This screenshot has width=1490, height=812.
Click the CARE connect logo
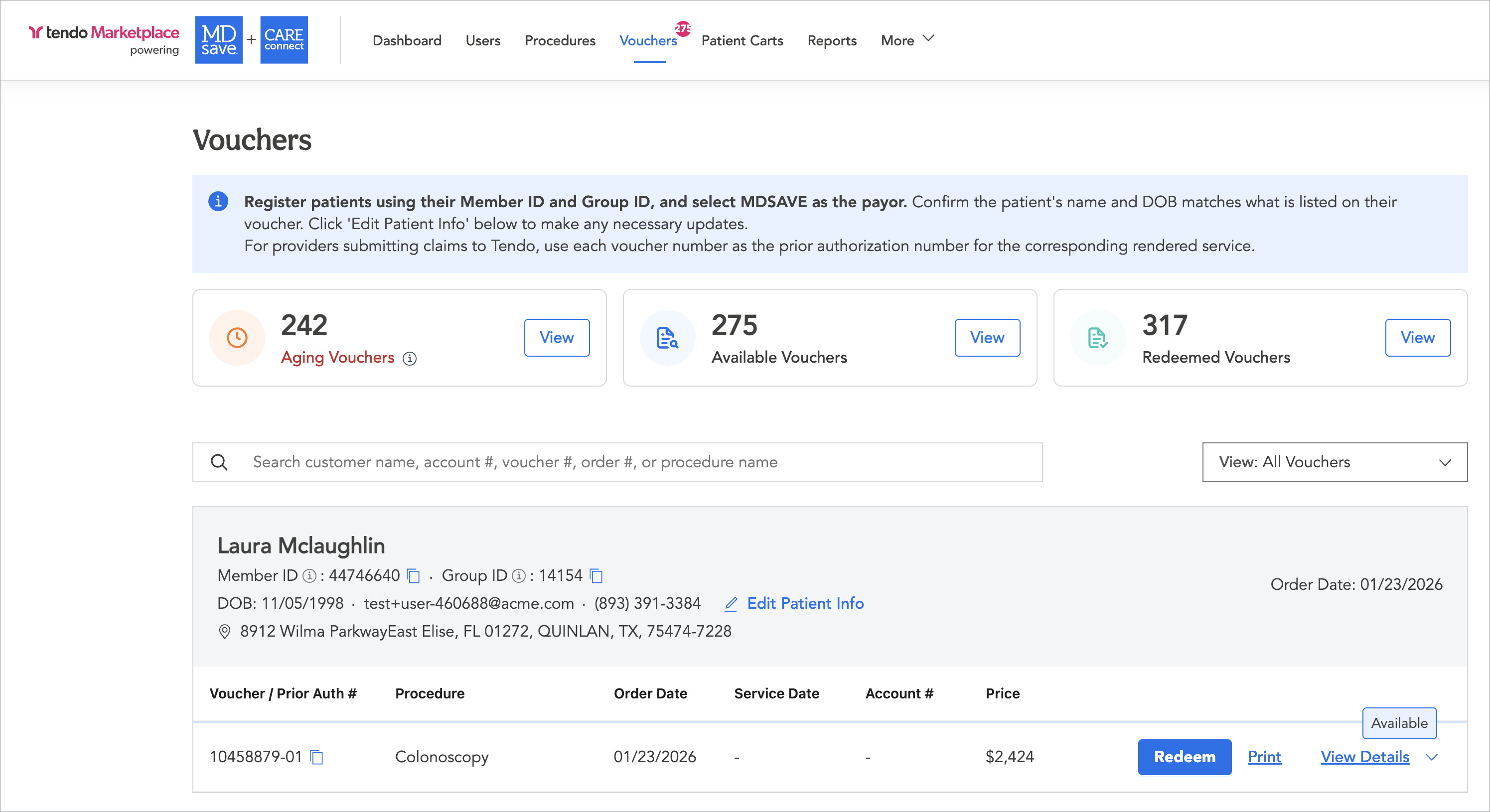coord(284,40)
